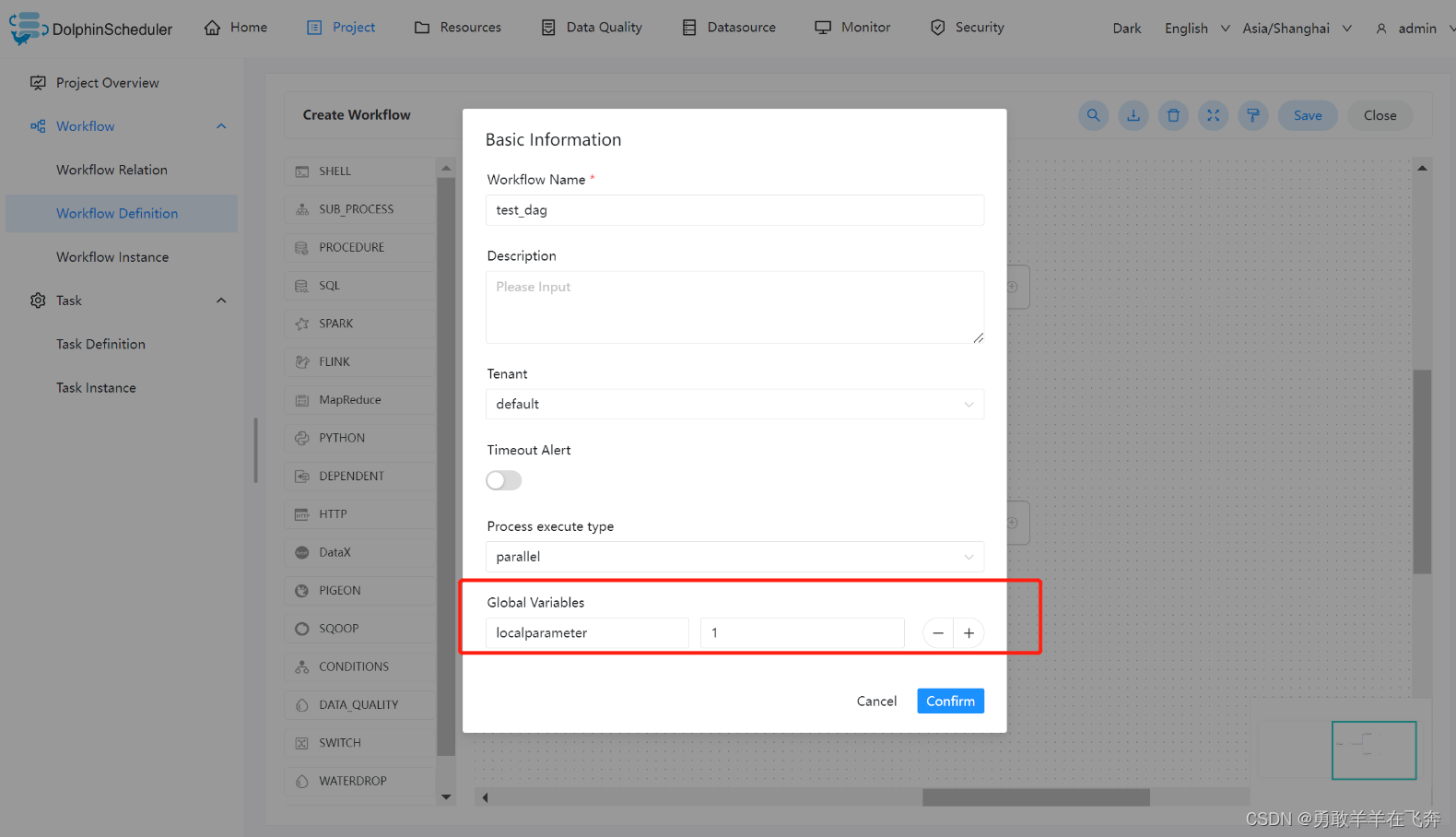Click the DolphinScheduler logo
Screen dimensions: 1456x837
click(90, 28)
